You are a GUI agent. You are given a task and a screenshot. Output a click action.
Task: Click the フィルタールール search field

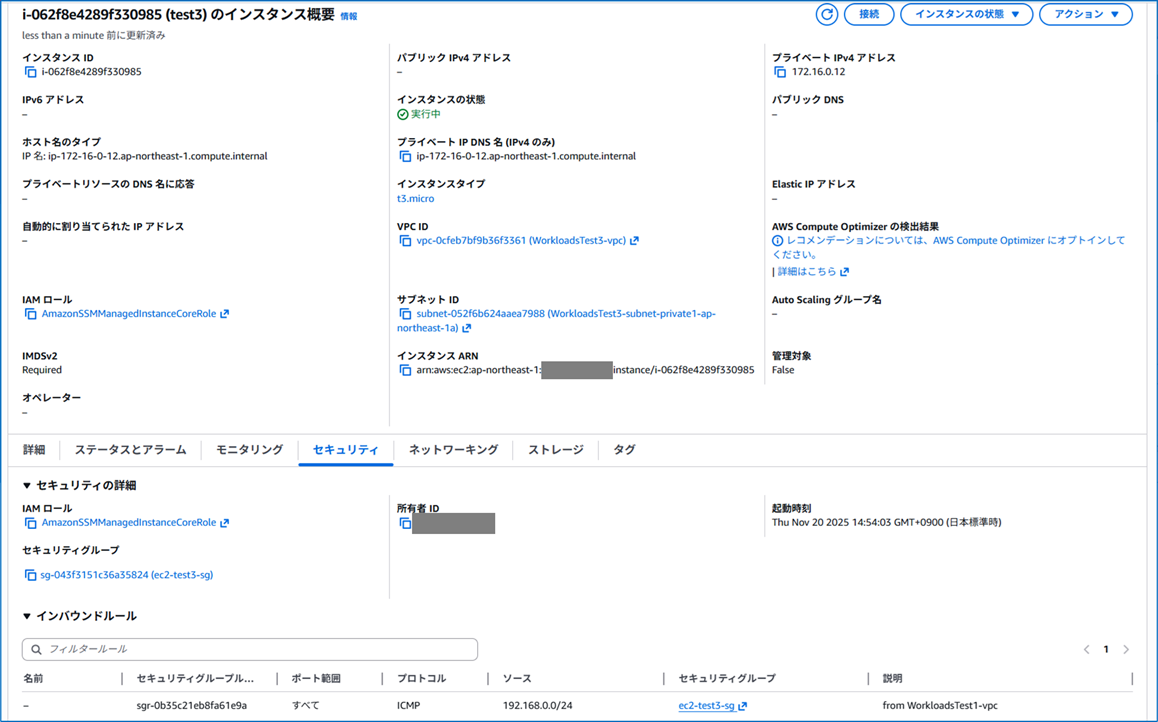click(248, 649)
